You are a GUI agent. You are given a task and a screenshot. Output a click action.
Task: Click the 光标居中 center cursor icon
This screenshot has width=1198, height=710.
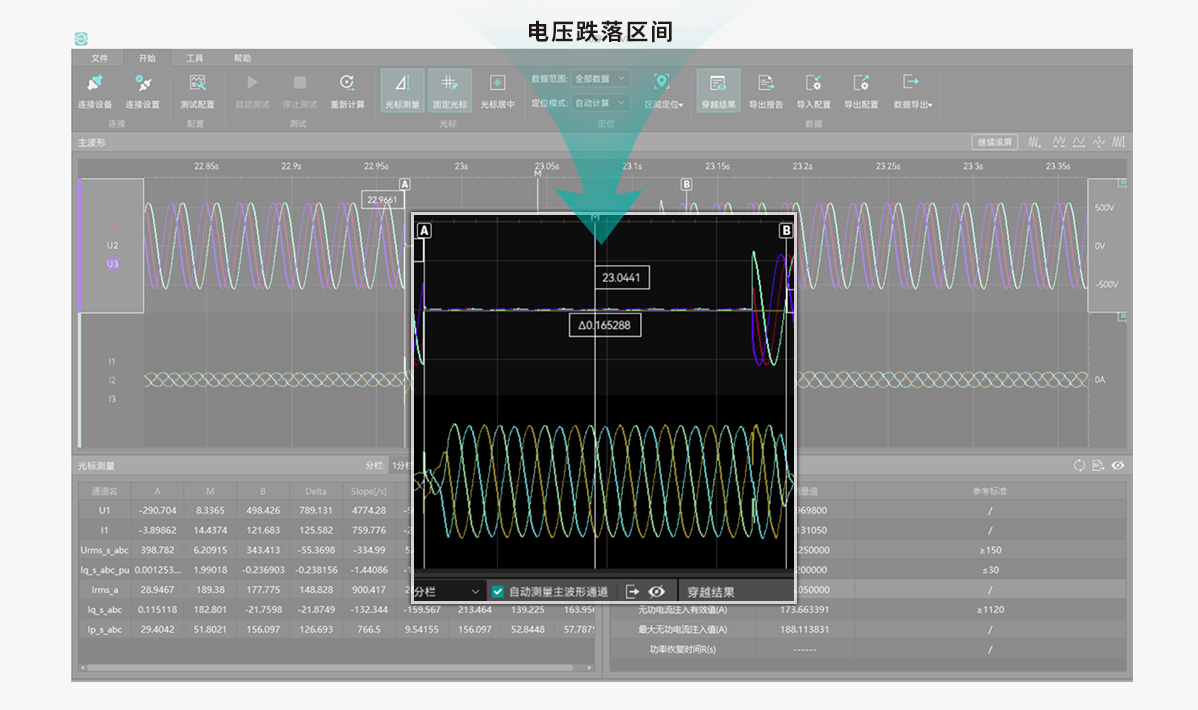(x=497, y=84)
